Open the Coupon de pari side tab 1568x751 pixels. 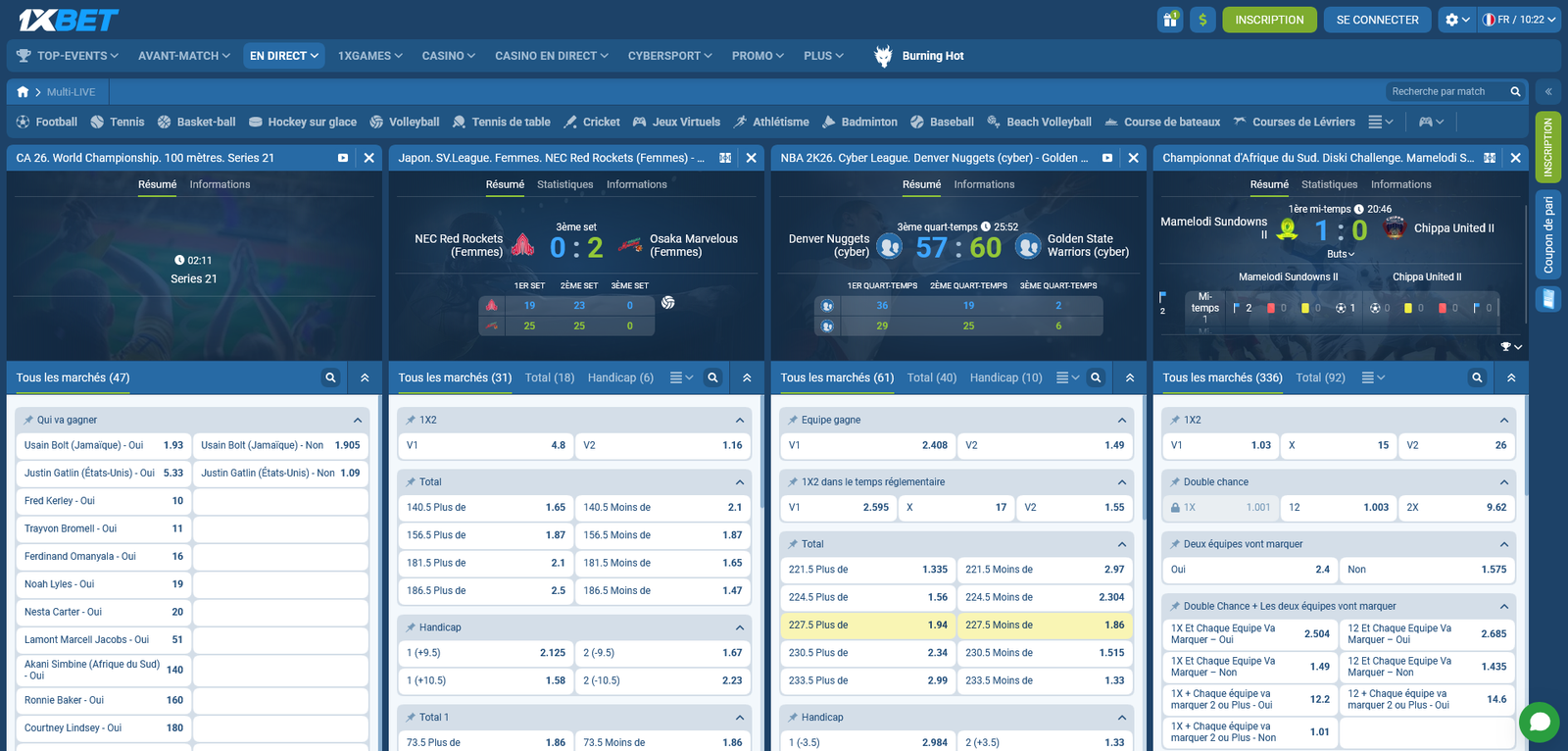click(x=1548, y=235)
